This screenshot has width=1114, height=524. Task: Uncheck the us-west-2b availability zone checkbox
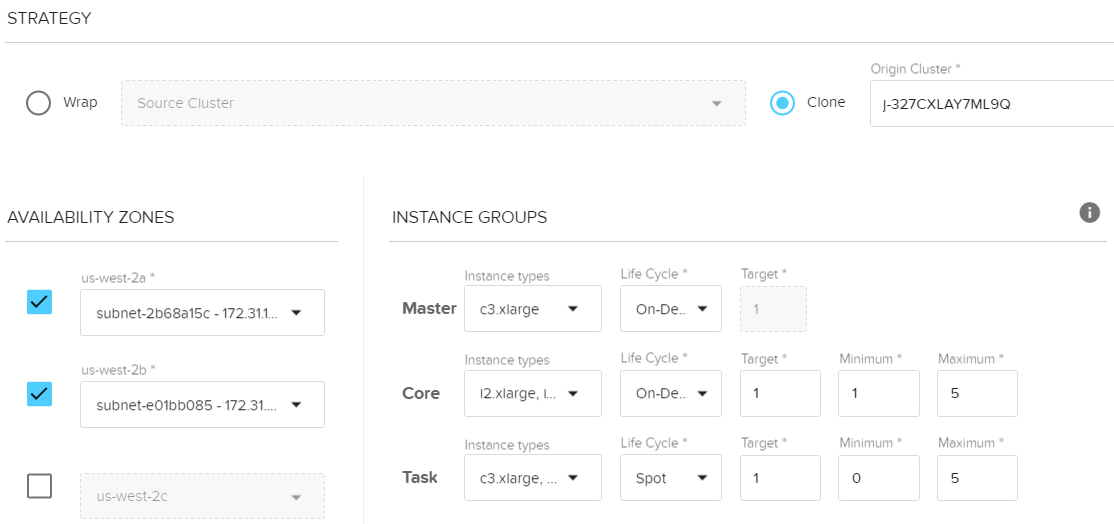39,394
